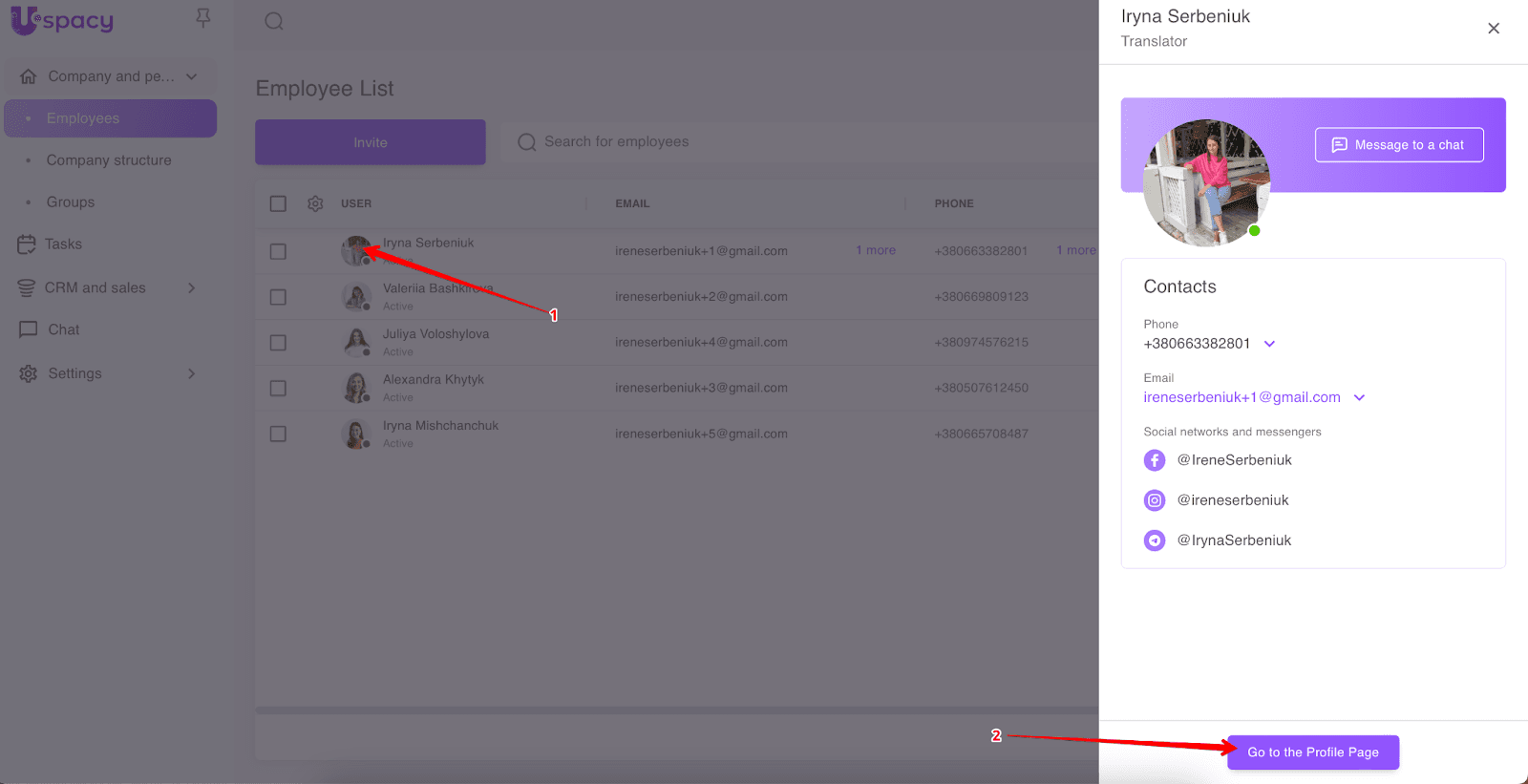The image size is (1528, 784).
Task: Open Company structure in the sidebar
Action: click(x=109, y=160)
